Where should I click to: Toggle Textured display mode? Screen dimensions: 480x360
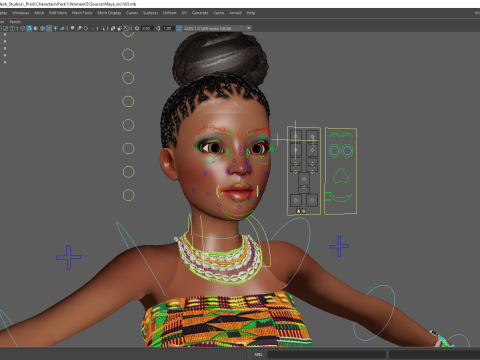tap(49, 28)
